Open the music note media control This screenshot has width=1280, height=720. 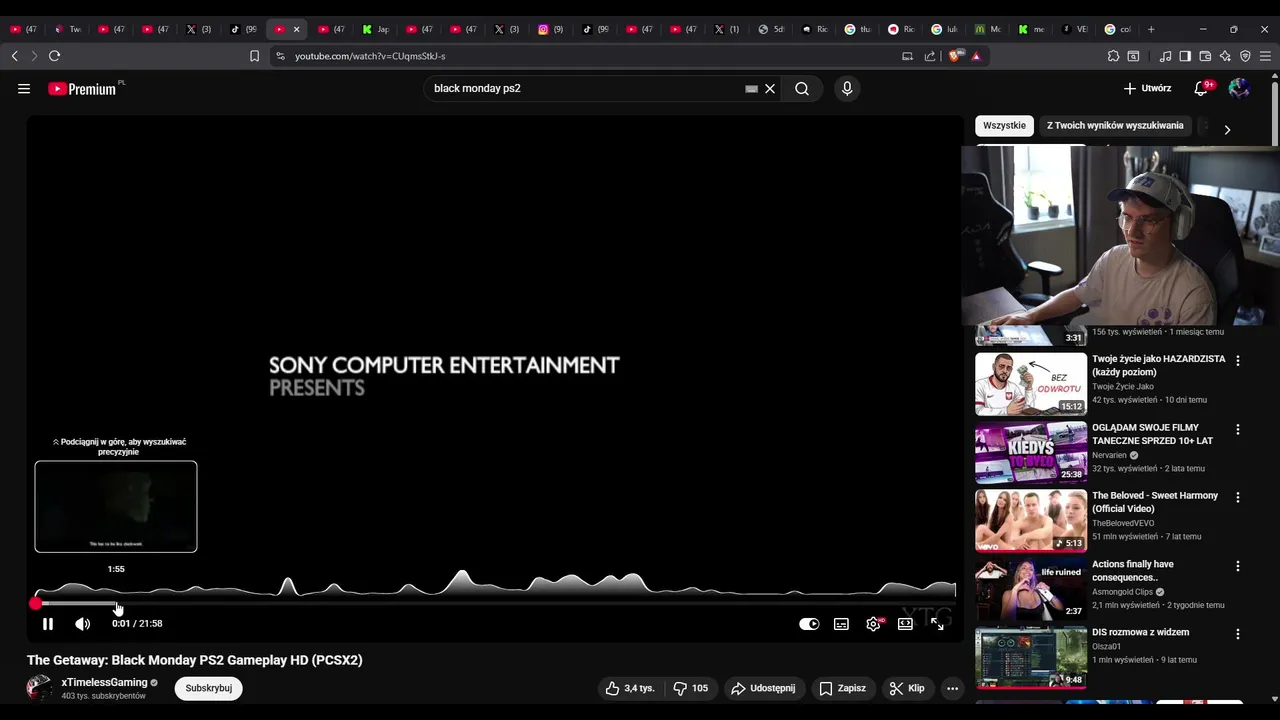(1165, 56)
